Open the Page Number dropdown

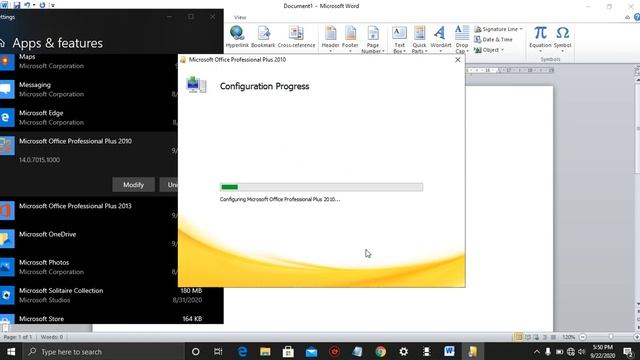[x=373, y=39]
